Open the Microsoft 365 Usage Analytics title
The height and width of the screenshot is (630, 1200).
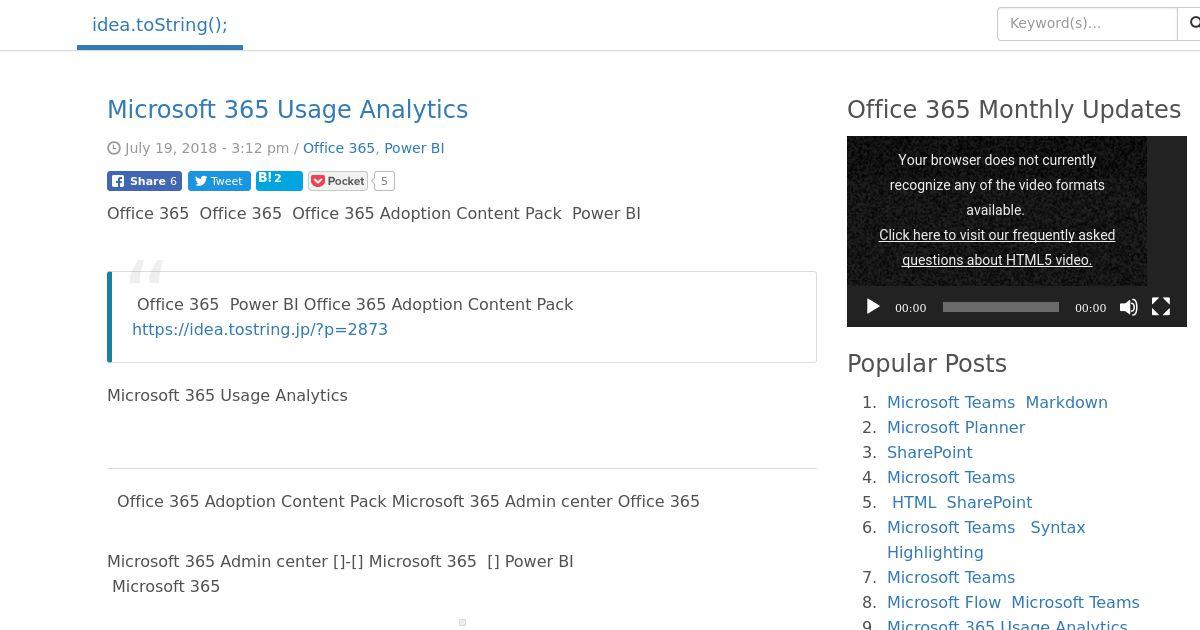pos(287,109)
